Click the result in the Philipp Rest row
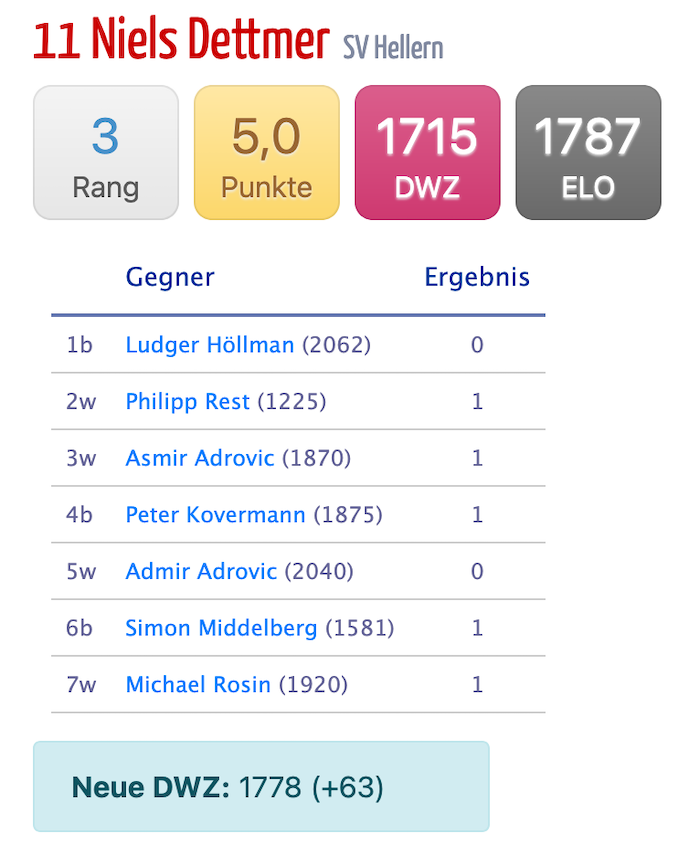Image resolution: width=700 pixels, height=844 pixels. [x=477, y=402]
